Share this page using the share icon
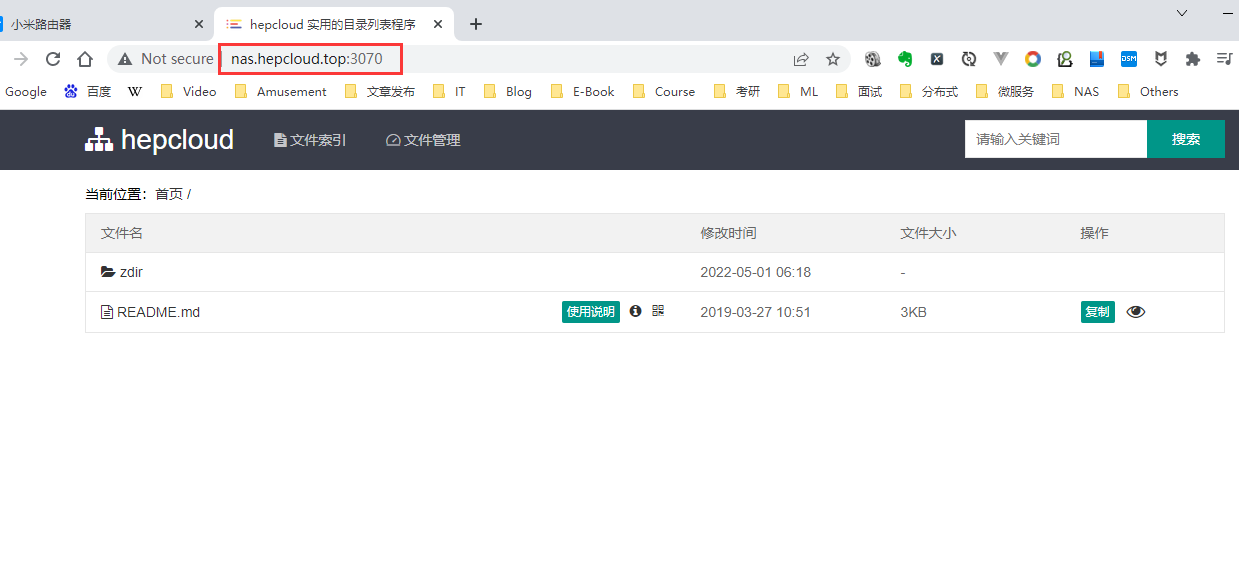The width and height of the screenshot is (1239, 587). 801,59
